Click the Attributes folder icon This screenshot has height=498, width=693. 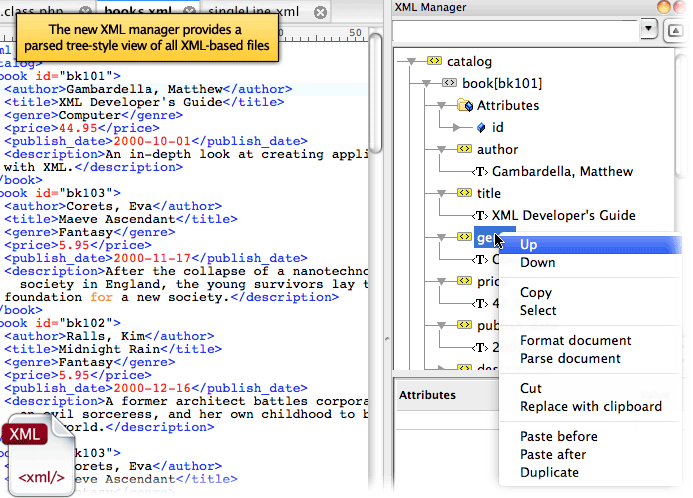(465, 105)
